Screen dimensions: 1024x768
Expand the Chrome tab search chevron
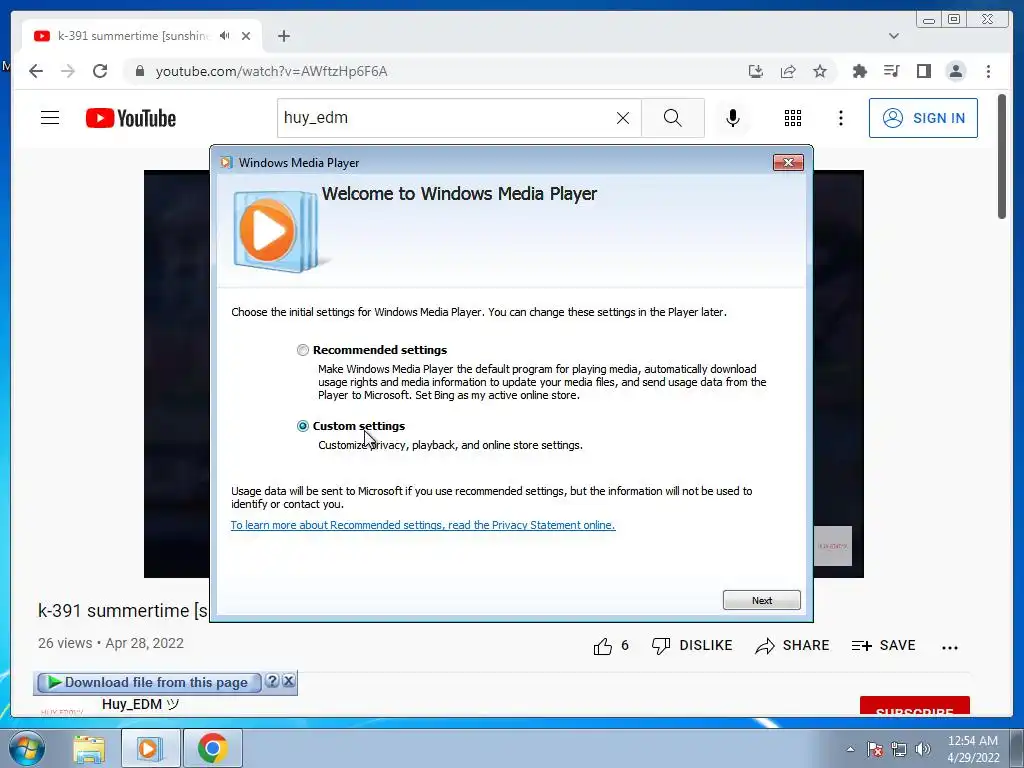click(x=894, y=36)
